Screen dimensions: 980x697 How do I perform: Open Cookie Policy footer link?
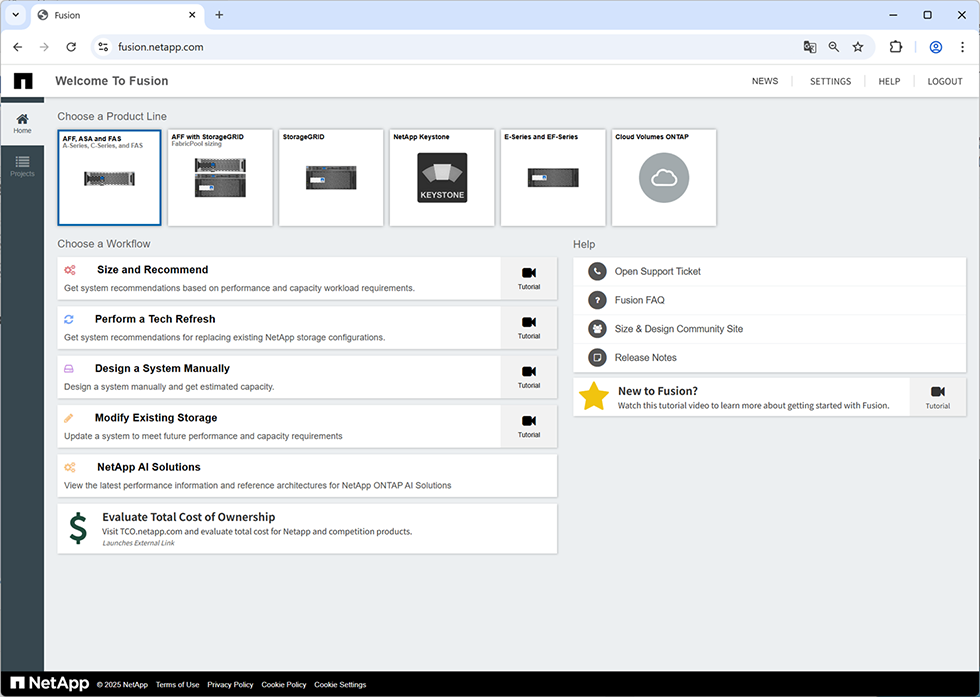click(284, 684)
